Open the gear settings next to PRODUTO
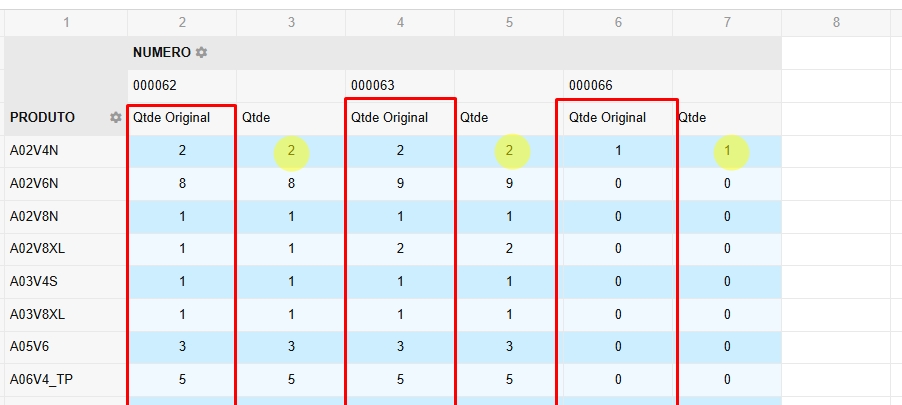 [x=116, y=118]
